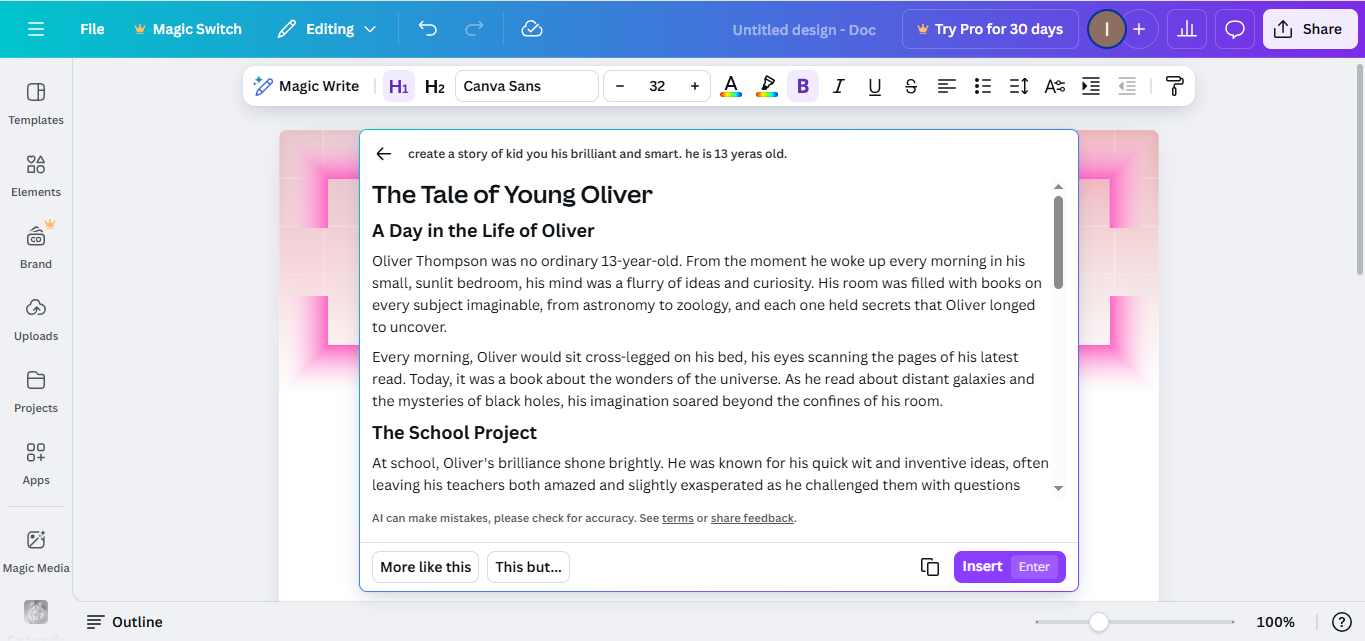
Task: Toggle bold formatting off
Action: coord(802,86)
